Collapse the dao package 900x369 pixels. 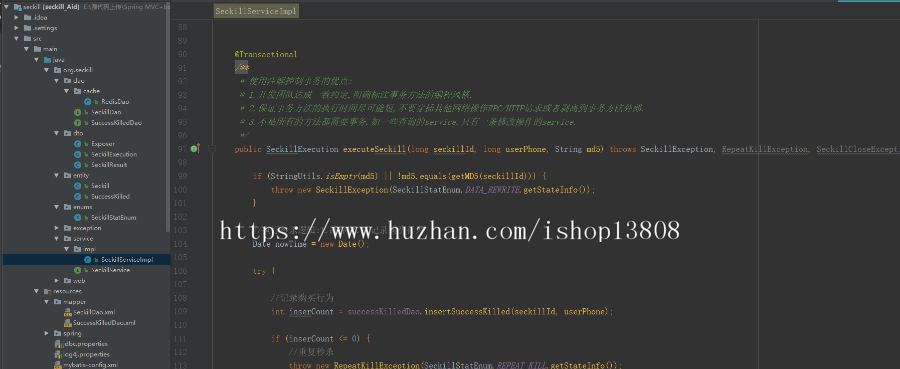[57, 80]
